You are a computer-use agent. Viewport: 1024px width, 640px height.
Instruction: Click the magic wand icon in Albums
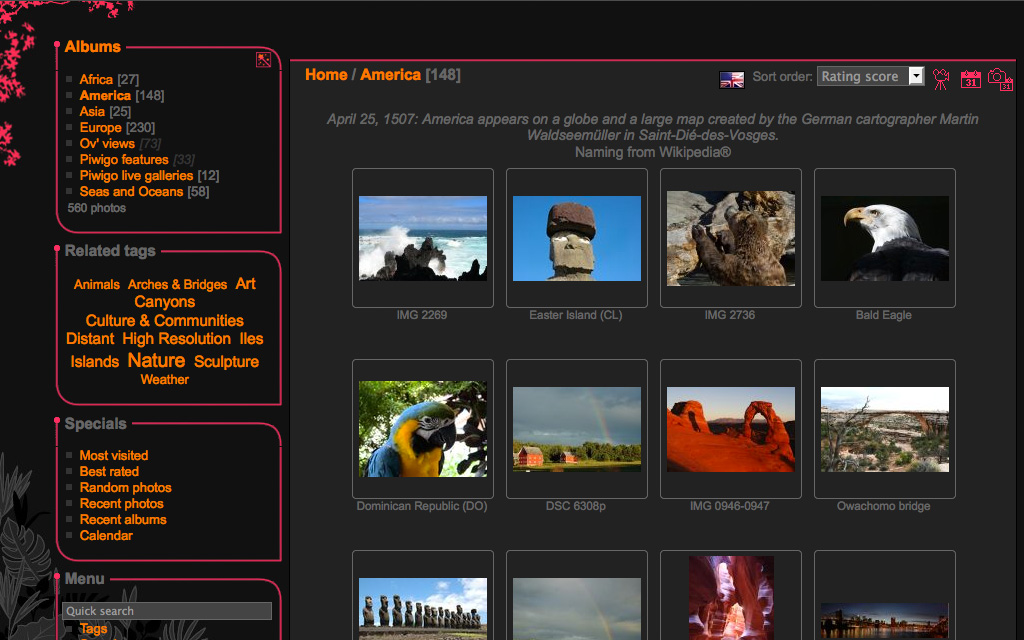pyautogui.click(x=263, y=60)
